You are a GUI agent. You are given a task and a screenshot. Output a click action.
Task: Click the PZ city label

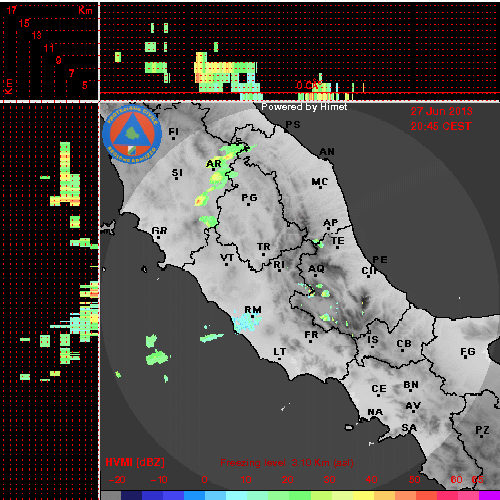[482, 430]
